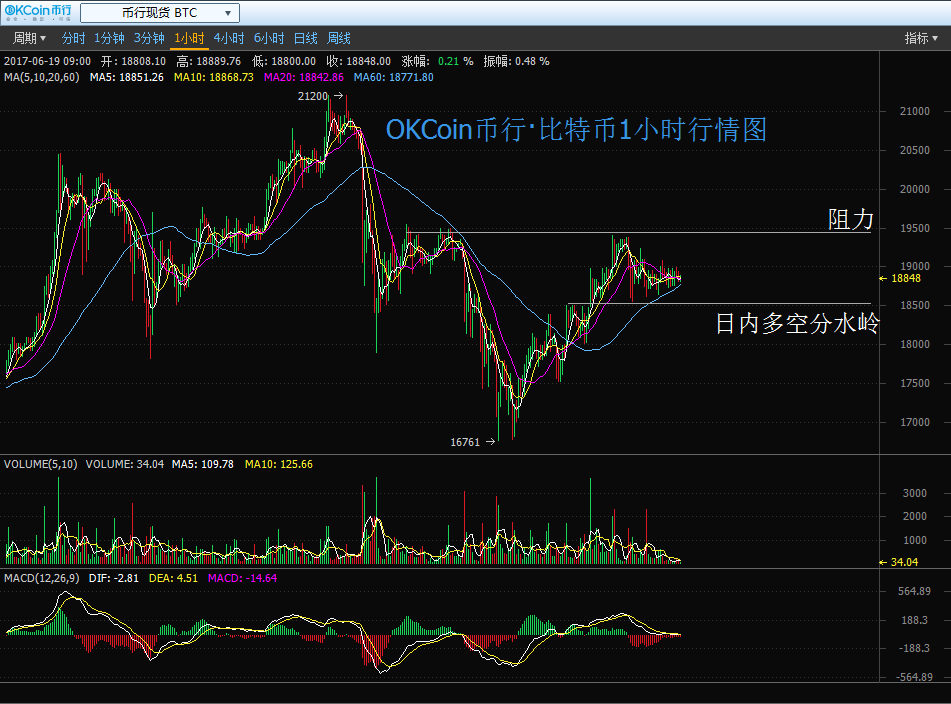Open the 指标 indicators dropdown
The image size is (951, 704).
click(x=920, y=38)
